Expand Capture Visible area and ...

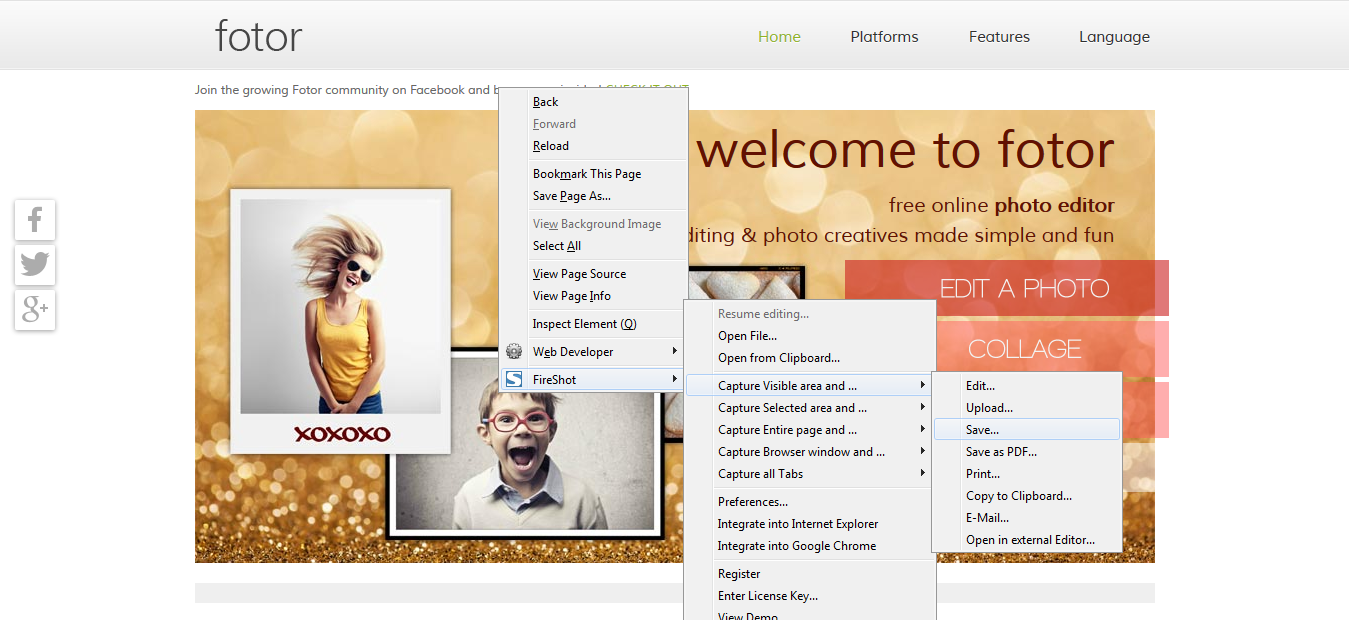tap(810, 386)
